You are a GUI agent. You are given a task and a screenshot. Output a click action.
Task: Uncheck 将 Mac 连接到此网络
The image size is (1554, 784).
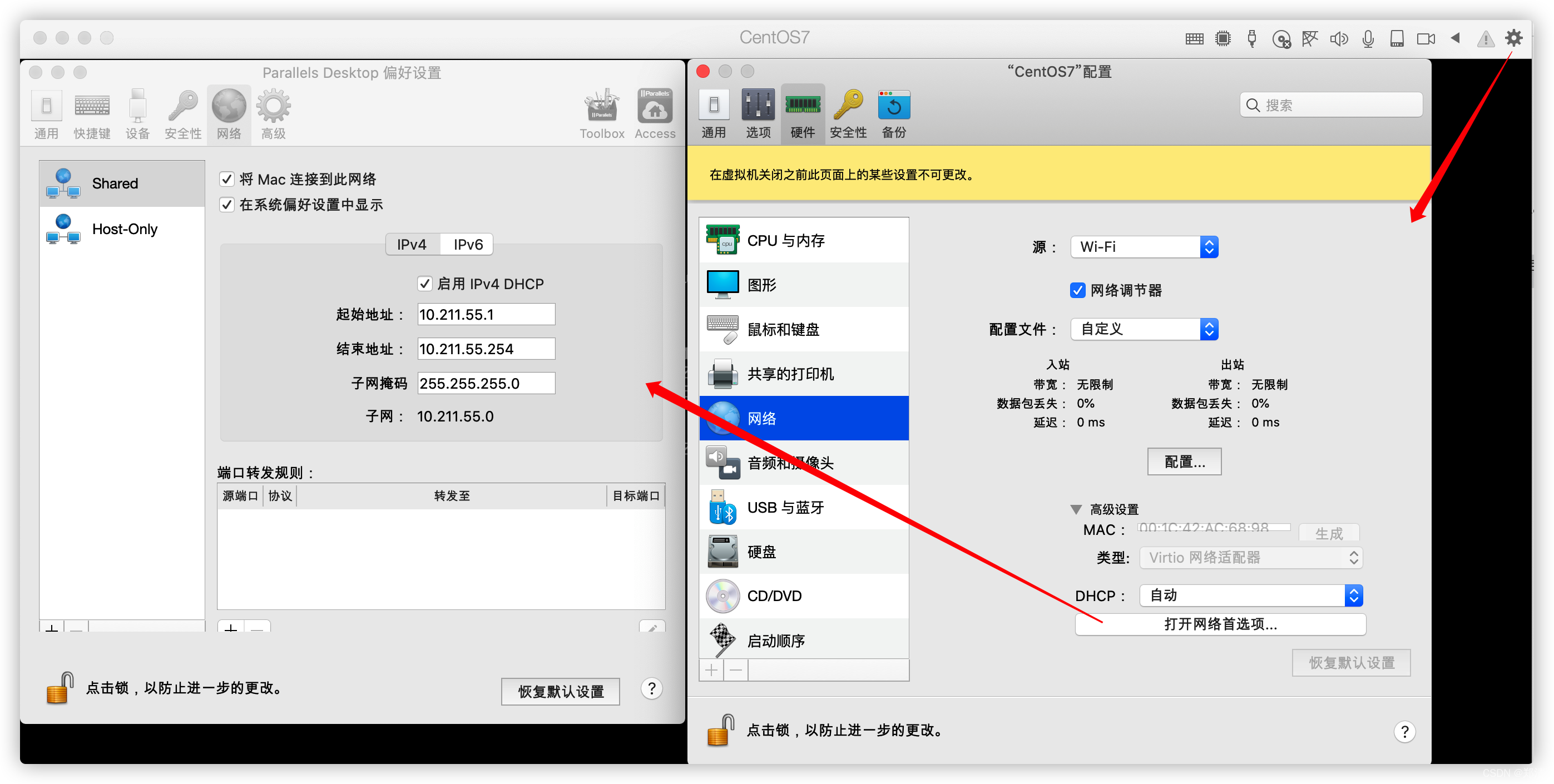pyautogui.click(x=227, y=179)
